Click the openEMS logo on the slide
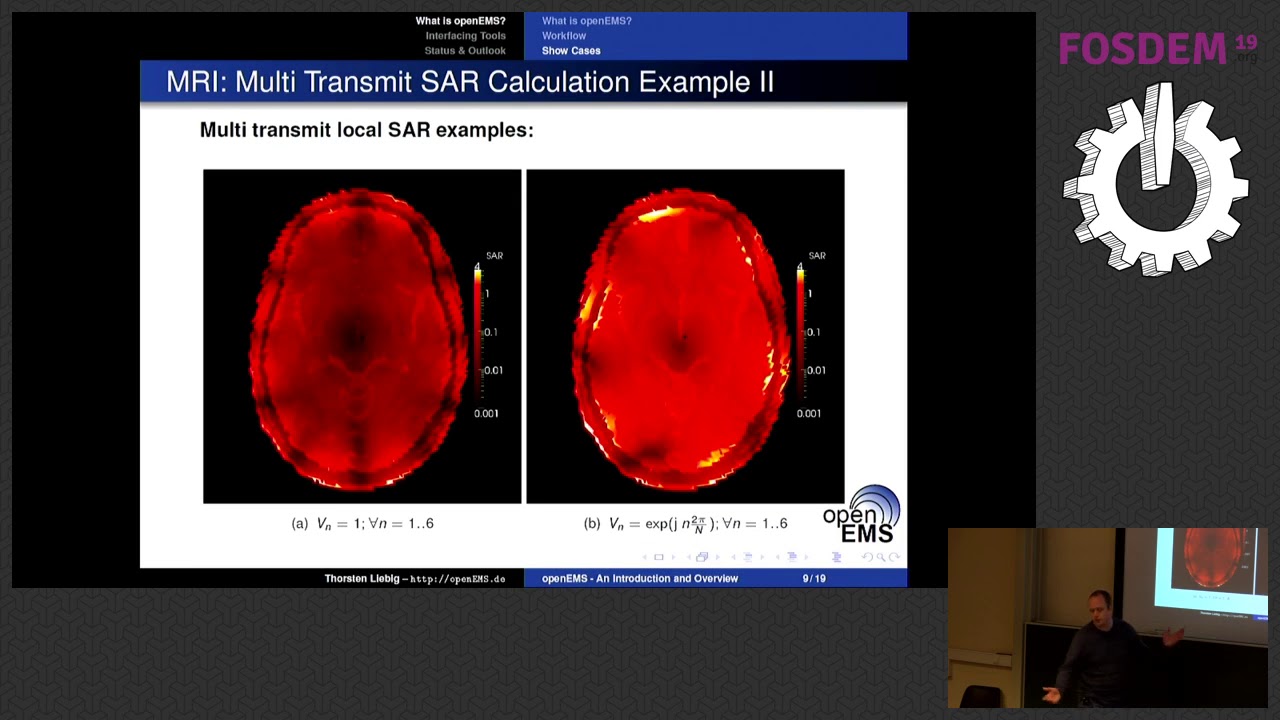Image resolution: width=1280 pixels, height=720 pixels. pyautogui.click(x=862, y=515)
